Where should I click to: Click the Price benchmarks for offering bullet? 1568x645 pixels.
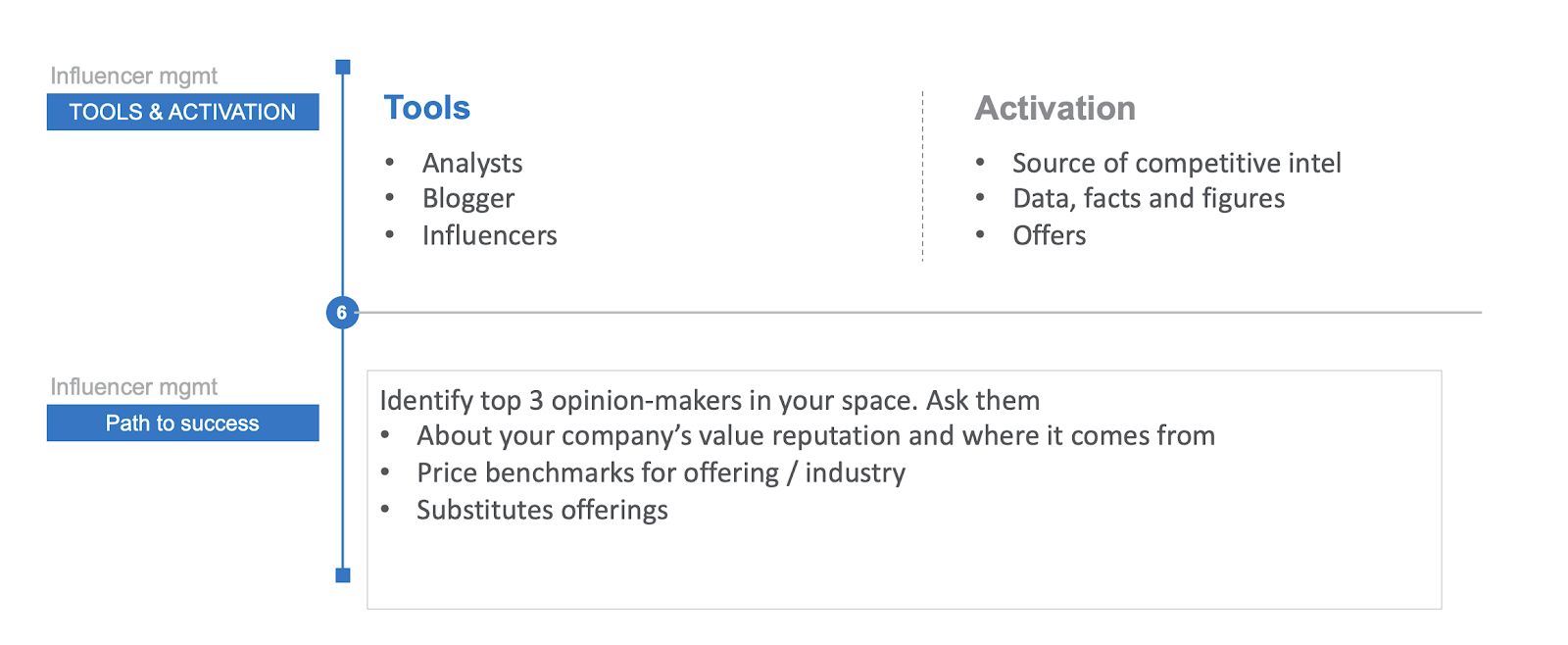[661, 472]
